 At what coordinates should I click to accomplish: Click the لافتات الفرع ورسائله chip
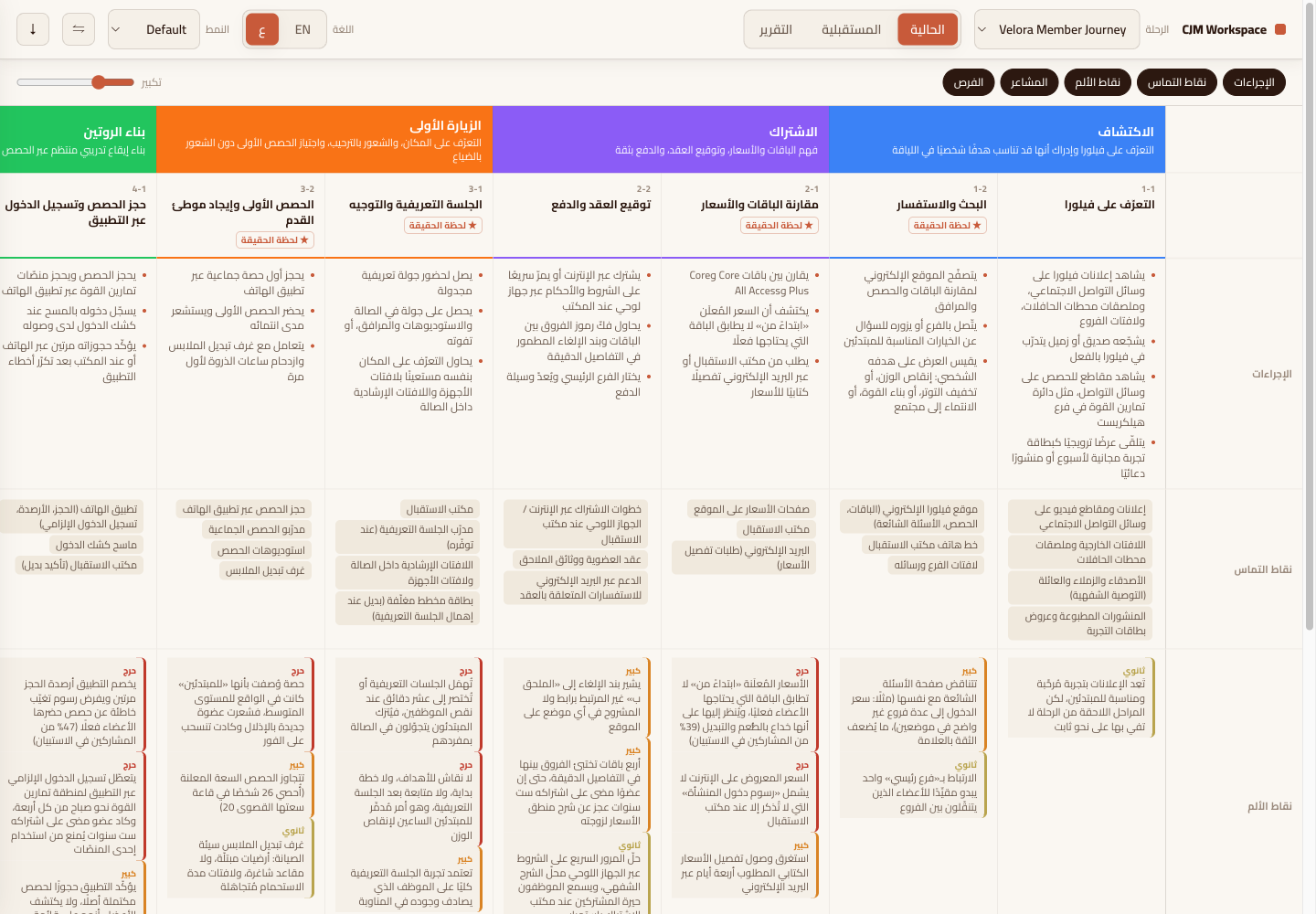click(936, 565)
